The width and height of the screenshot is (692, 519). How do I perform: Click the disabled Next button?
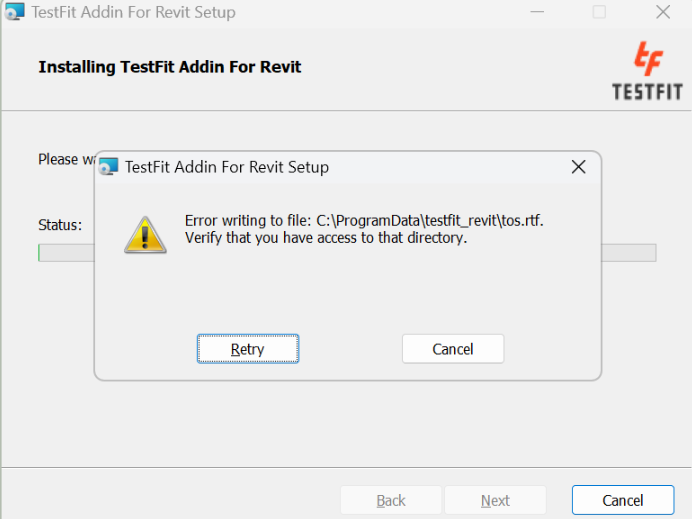(x=495, y=500)
